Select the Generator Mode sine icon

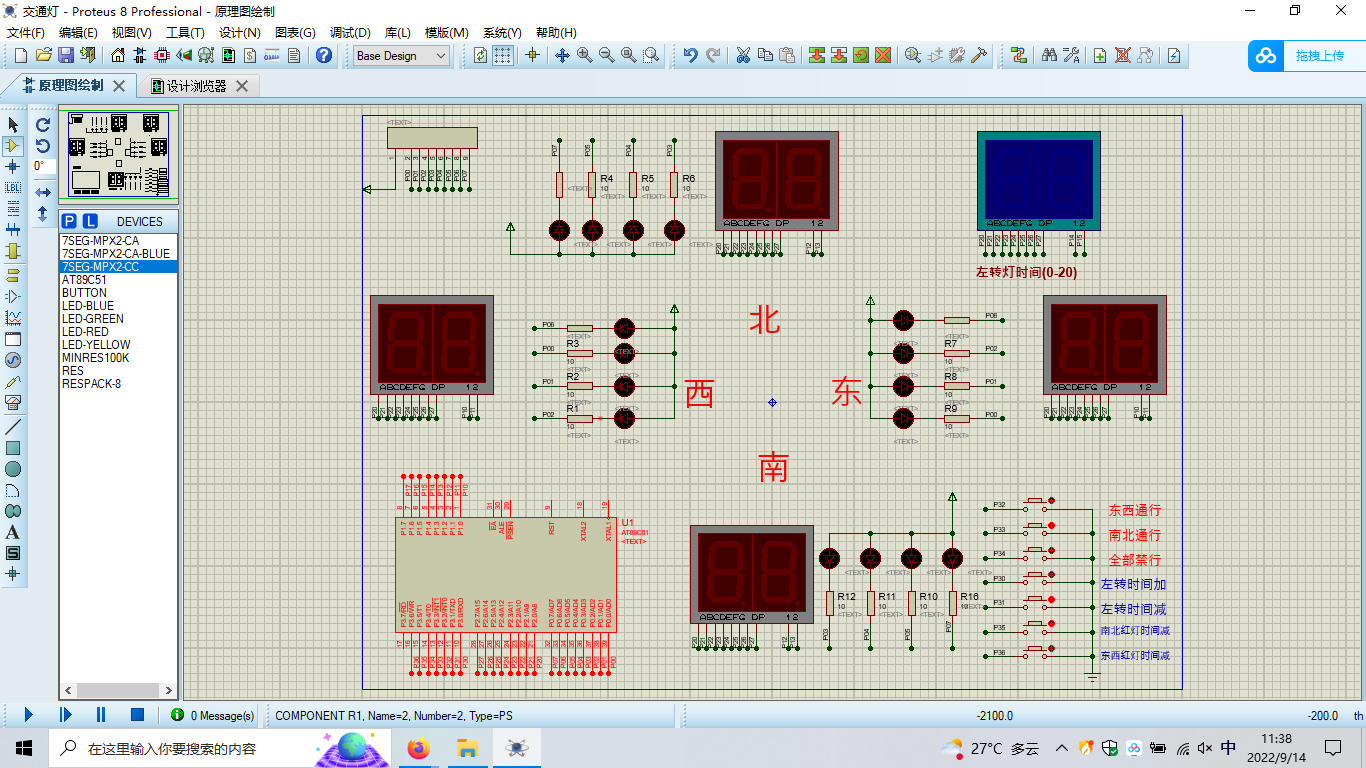click(13, 360)
